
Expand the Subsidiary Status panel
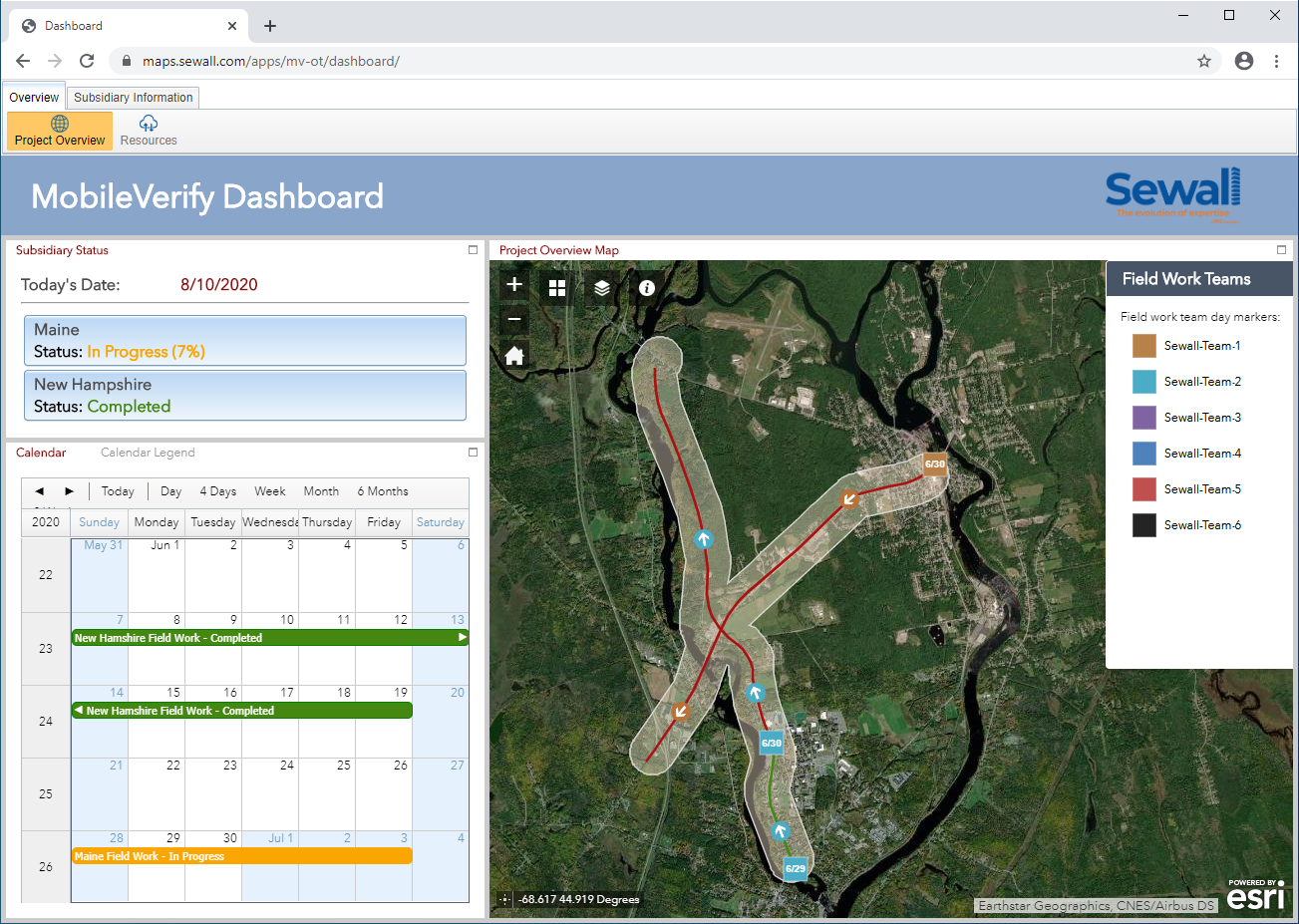click(x=472, y=250)
